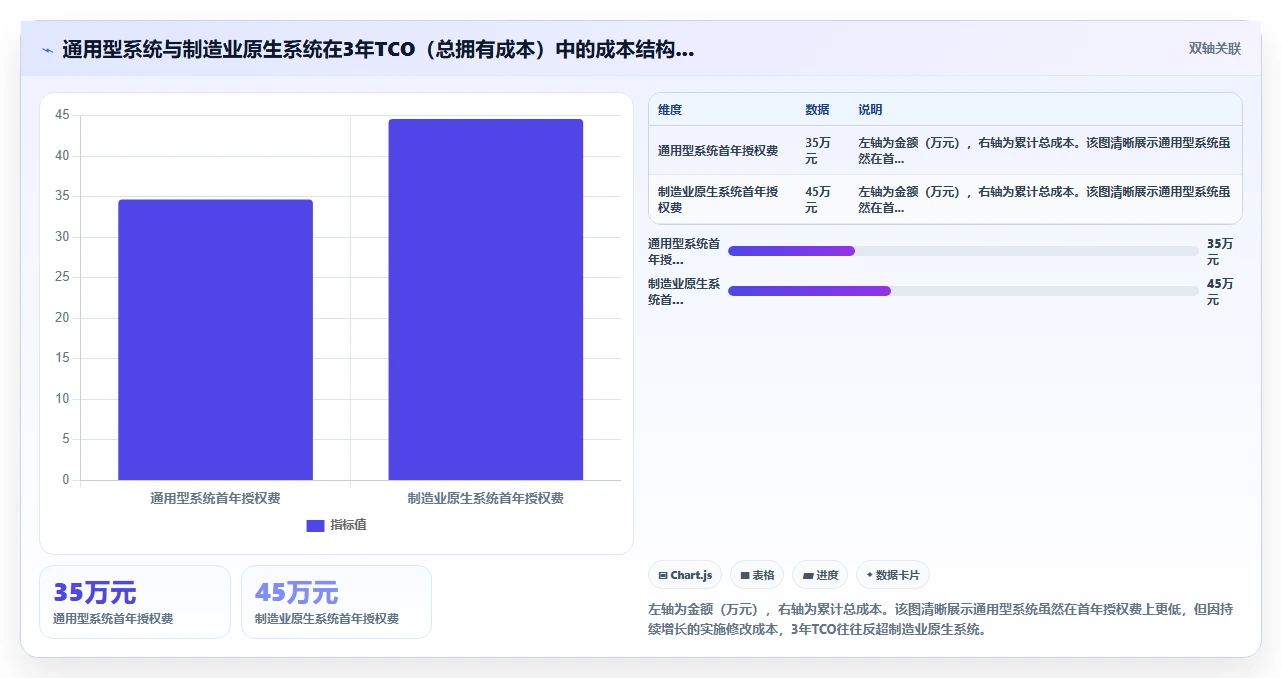
Task: Click the description in the 制造业原生系统 table row
Action: [1044, 199]
